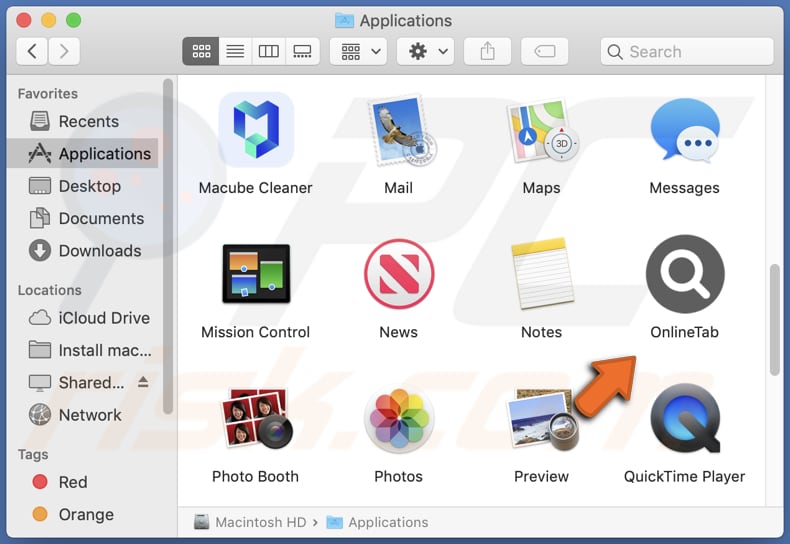Click the 'QuickTime Player' name label

[x=684, y=477]
